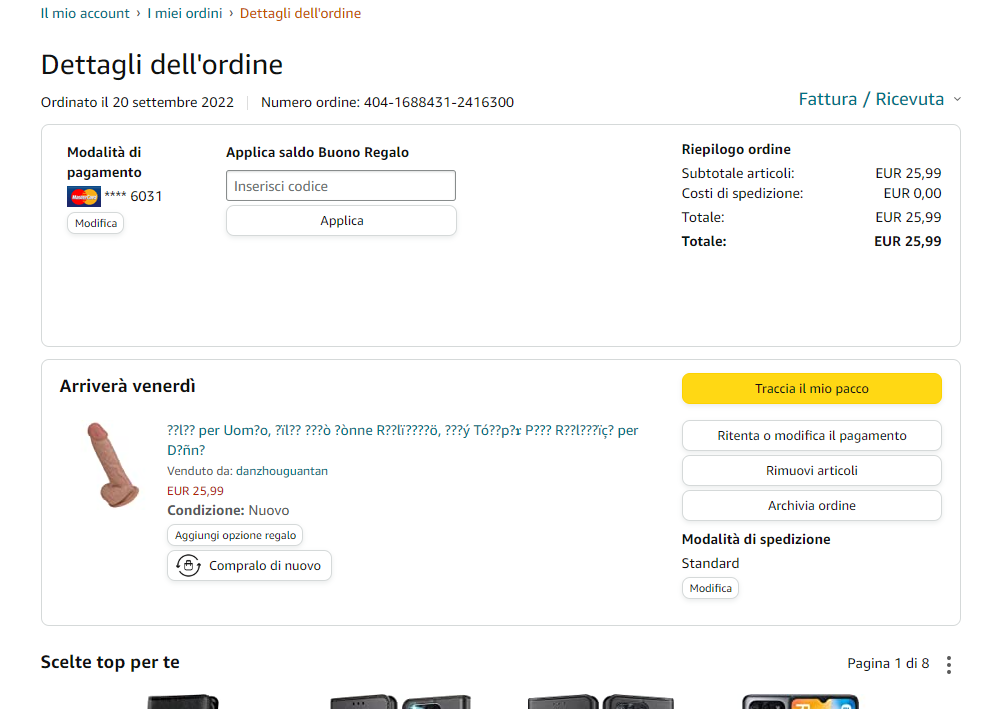1008x709 pixels.
Task: Open the three-dot menu beside Pagina 1 di 8
Action: pos(949,665)
